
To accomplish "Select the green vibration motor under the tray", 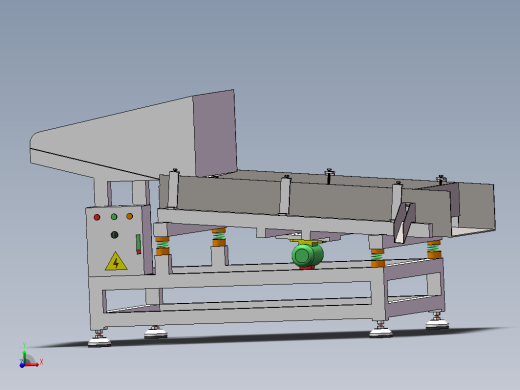I will pos(307,255).
